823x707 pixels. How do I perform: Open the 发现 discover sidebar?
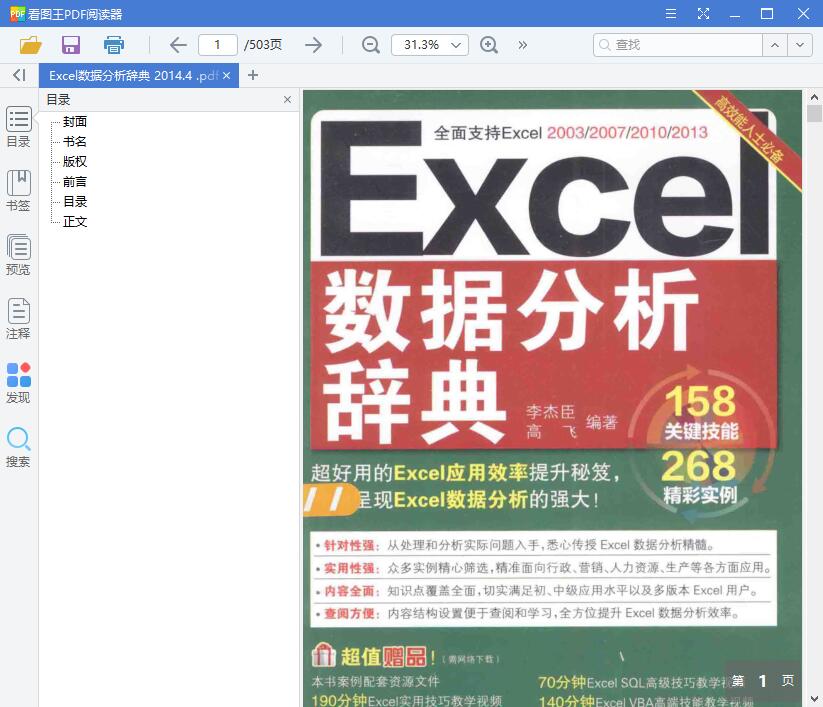18,383
